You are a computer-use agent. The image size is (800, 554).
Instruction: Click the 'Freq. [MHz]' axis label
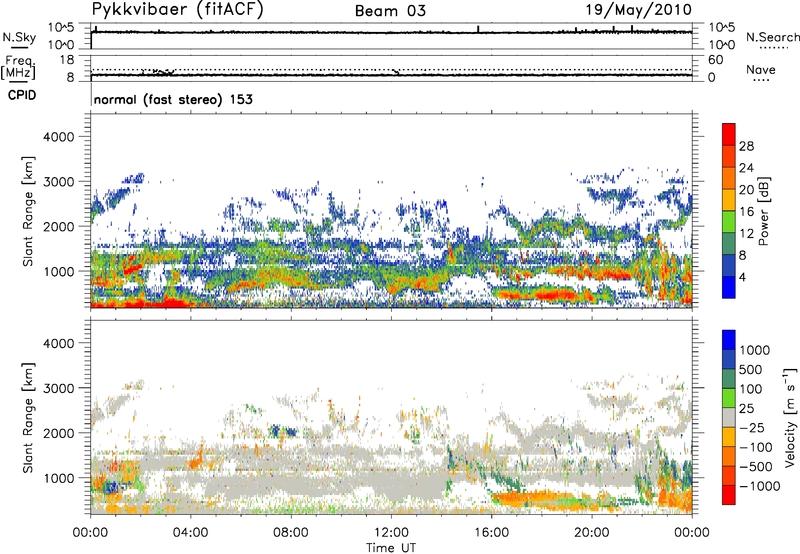[x=18, y=67]
